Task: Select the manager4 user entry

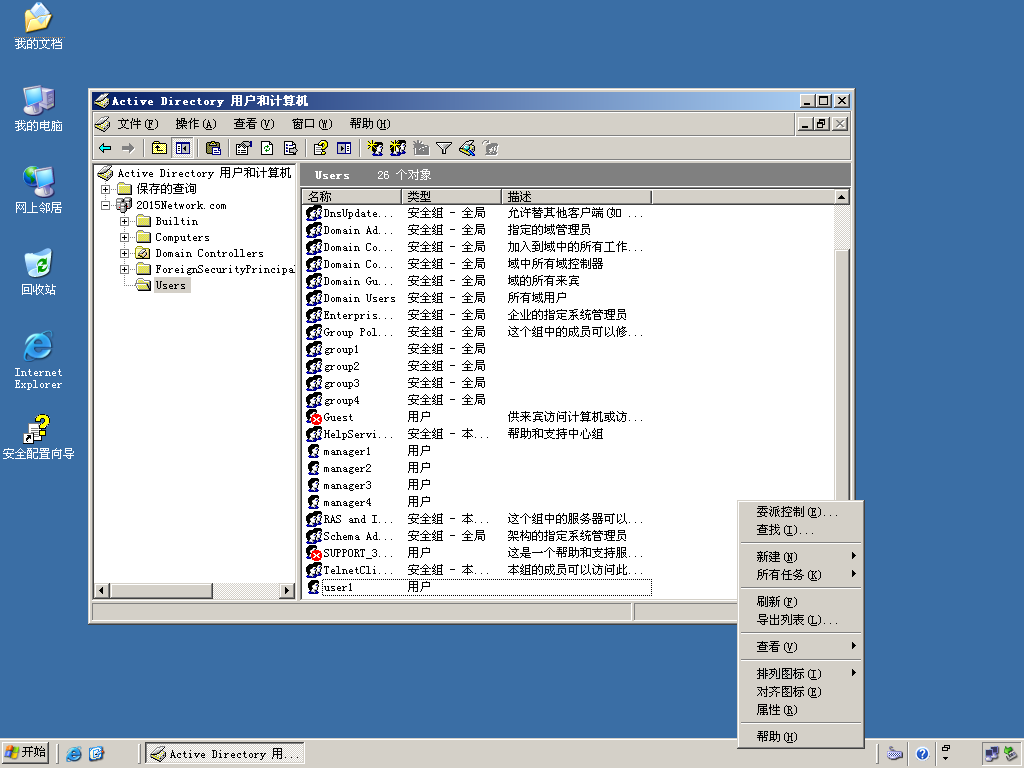Action: pyautogui.click(x=478, y=502)
